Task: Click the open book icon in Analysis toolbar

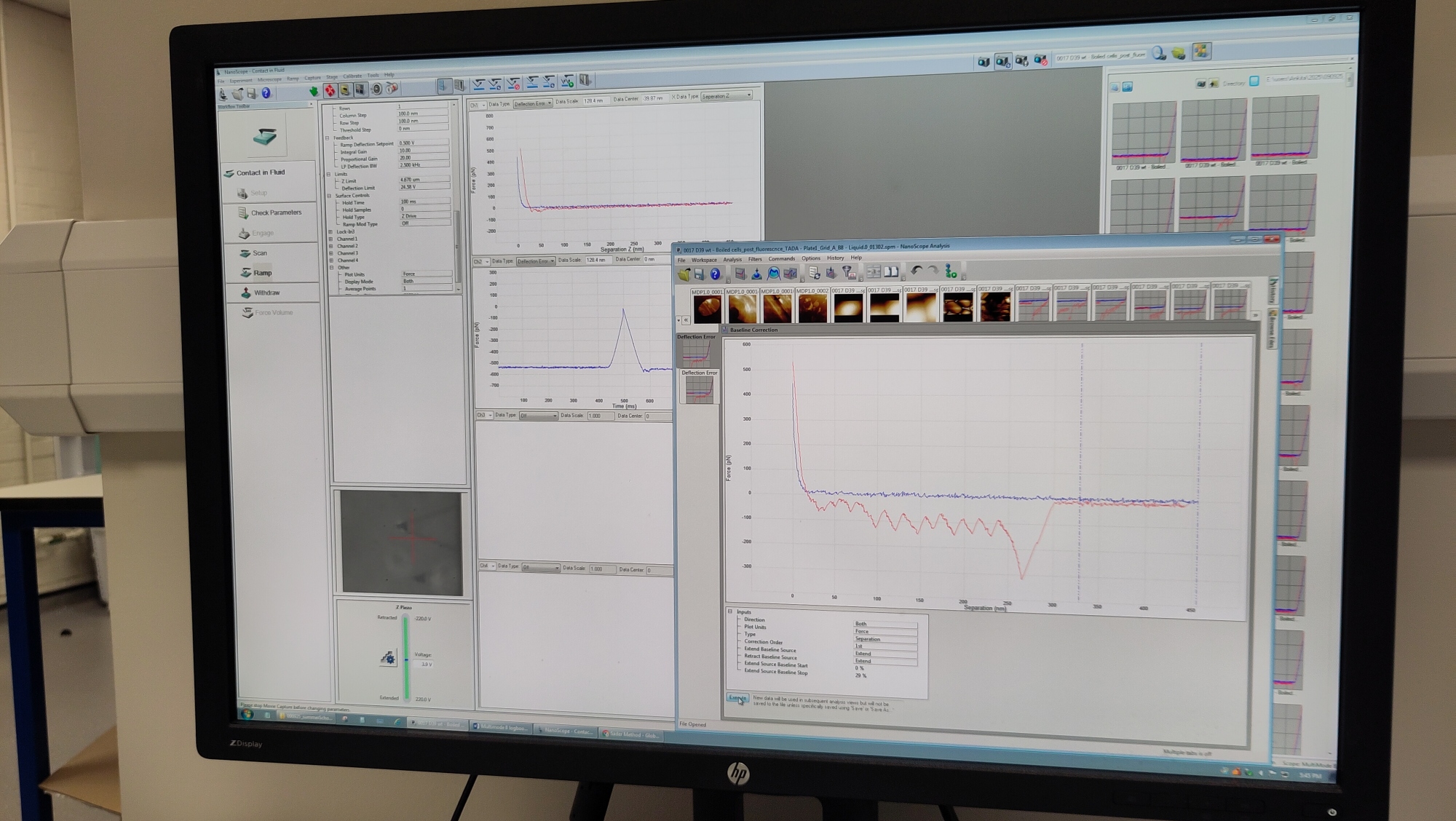Action: pos(891,271)
